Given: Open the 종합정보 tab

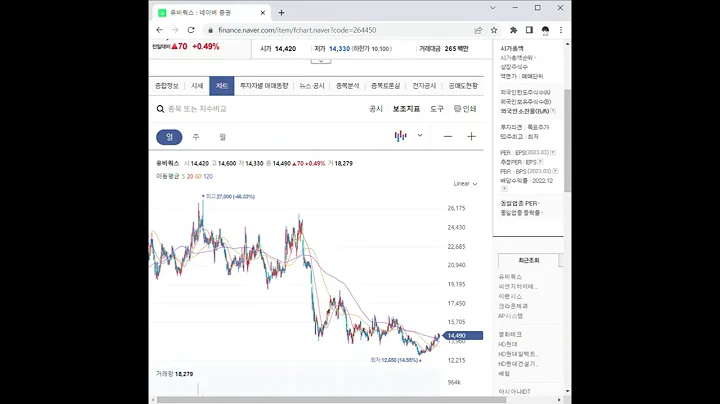Looking at the screenshot, I should pos(167,86).
